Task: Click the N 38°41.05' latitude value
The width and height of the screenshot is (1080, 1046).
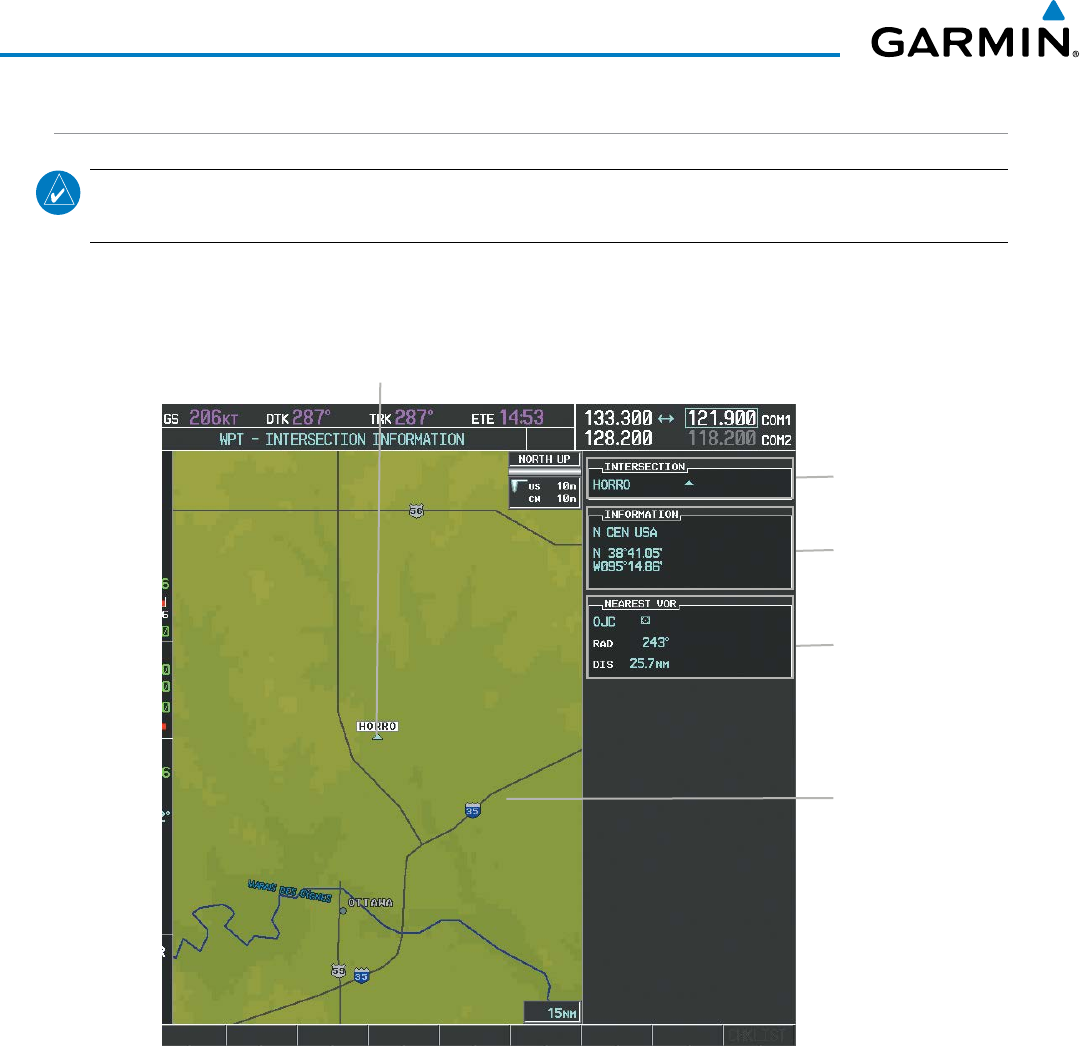Action: point(627,553)
